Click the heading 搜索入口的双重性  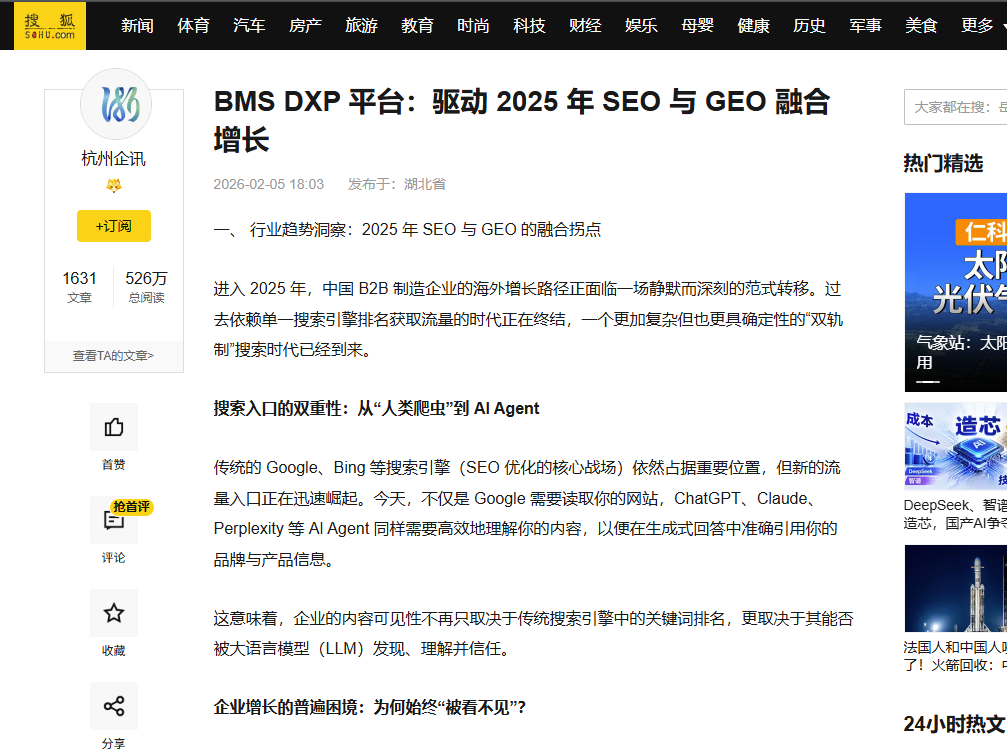click(376, 409)
